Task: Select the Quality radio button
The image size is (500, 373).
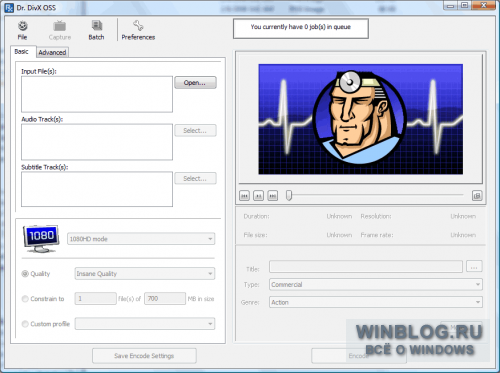Action: coord(25,274)
